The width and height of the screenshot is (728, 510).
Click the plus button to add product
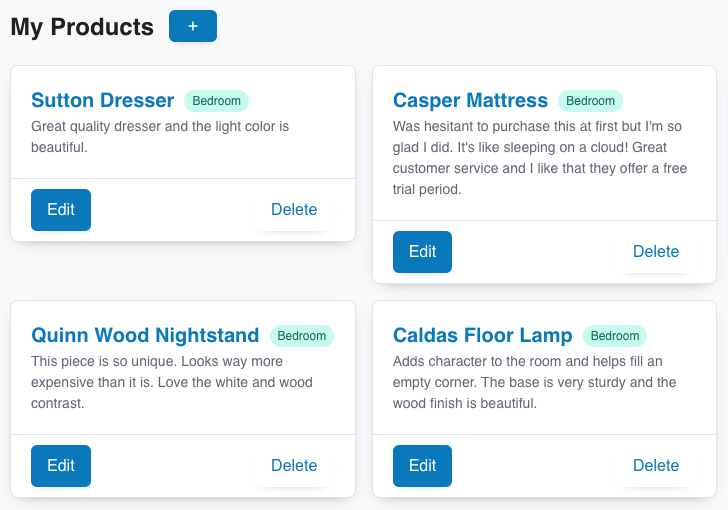[193, 26]
